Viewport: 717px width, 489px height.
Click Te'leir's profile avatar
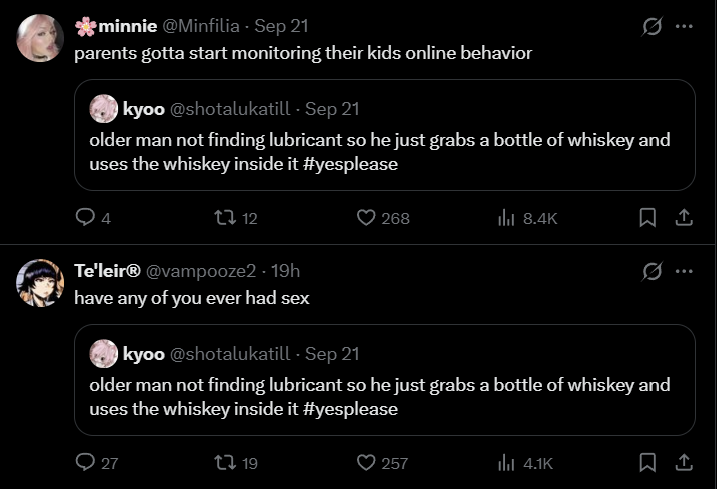[40, 283]
